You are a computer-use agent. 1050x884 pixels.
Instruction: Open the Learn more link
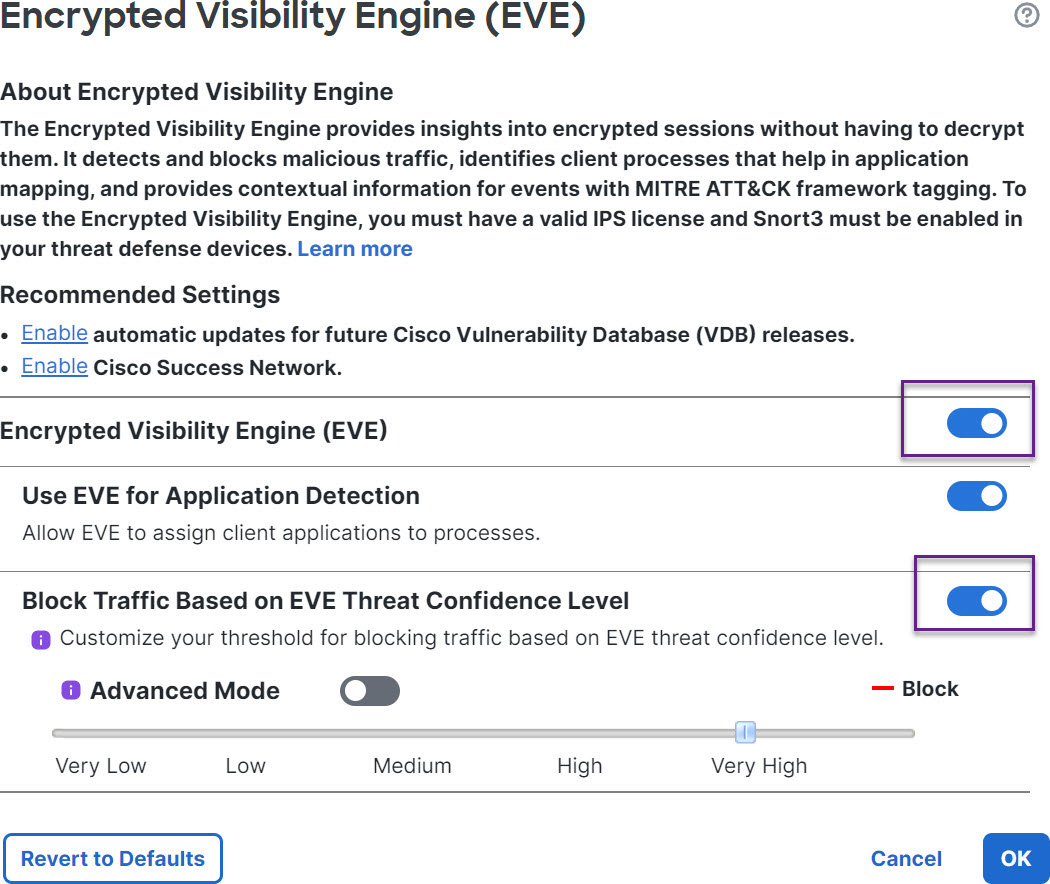pos(355,249)
